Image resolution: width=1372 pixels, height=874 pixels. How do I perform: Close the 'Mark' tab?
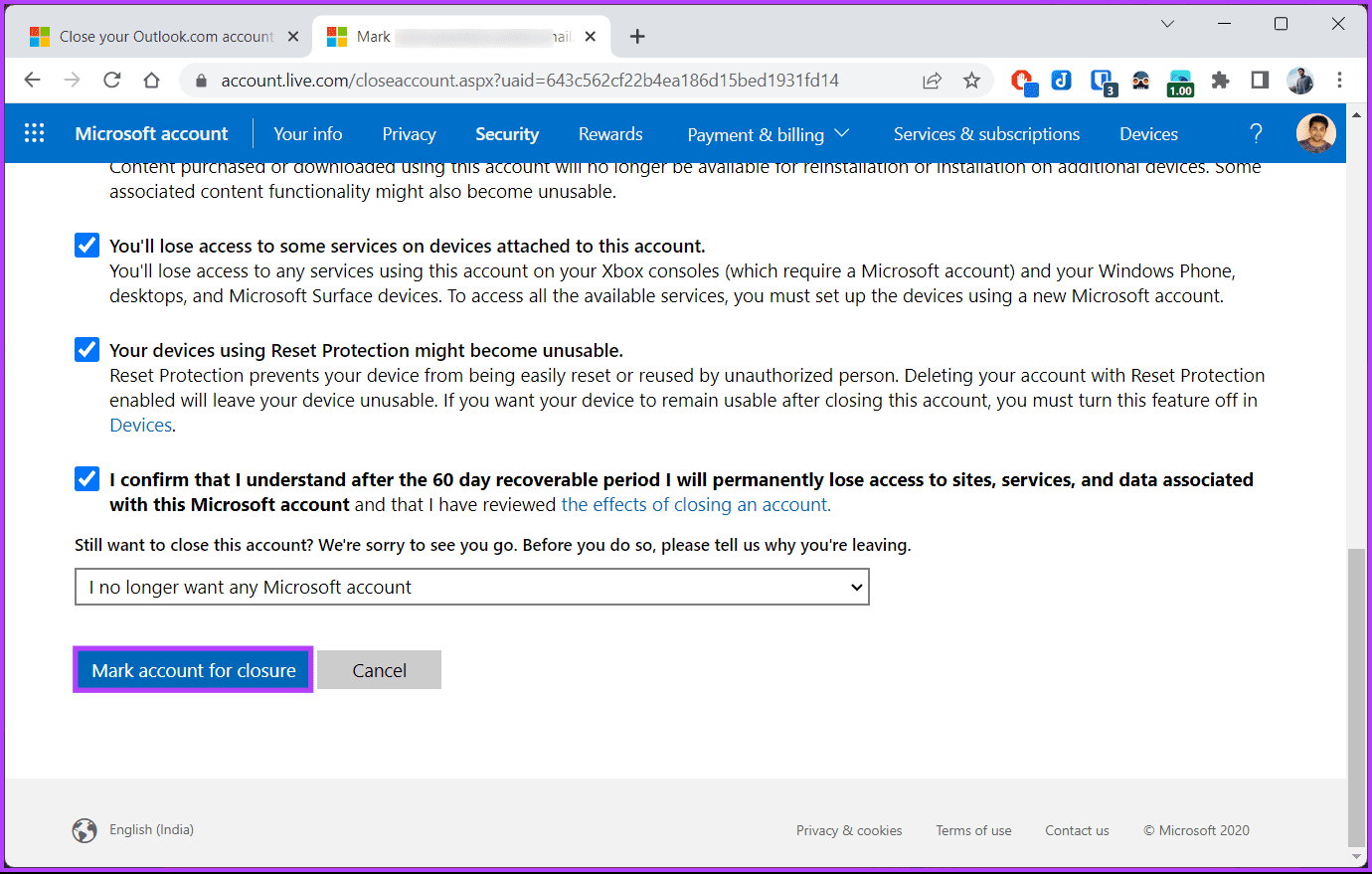coord(591,37)
